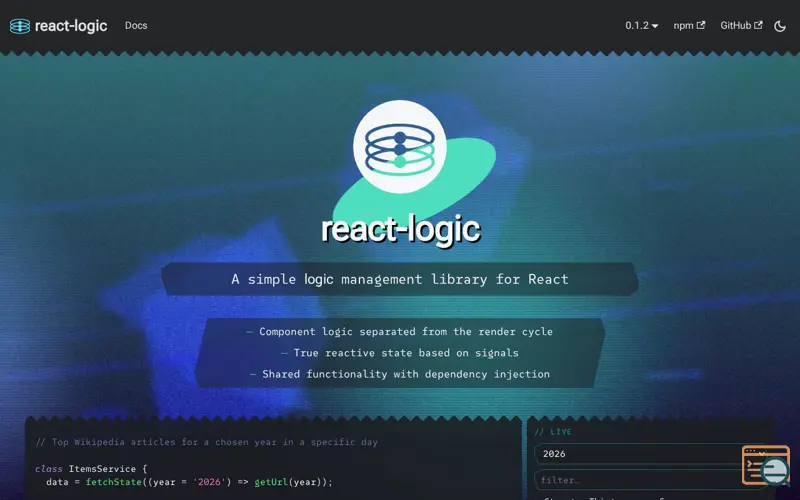Click the large round hero logo
The width and height of the screenshot is (800, 500).
(x=399, y=146)
